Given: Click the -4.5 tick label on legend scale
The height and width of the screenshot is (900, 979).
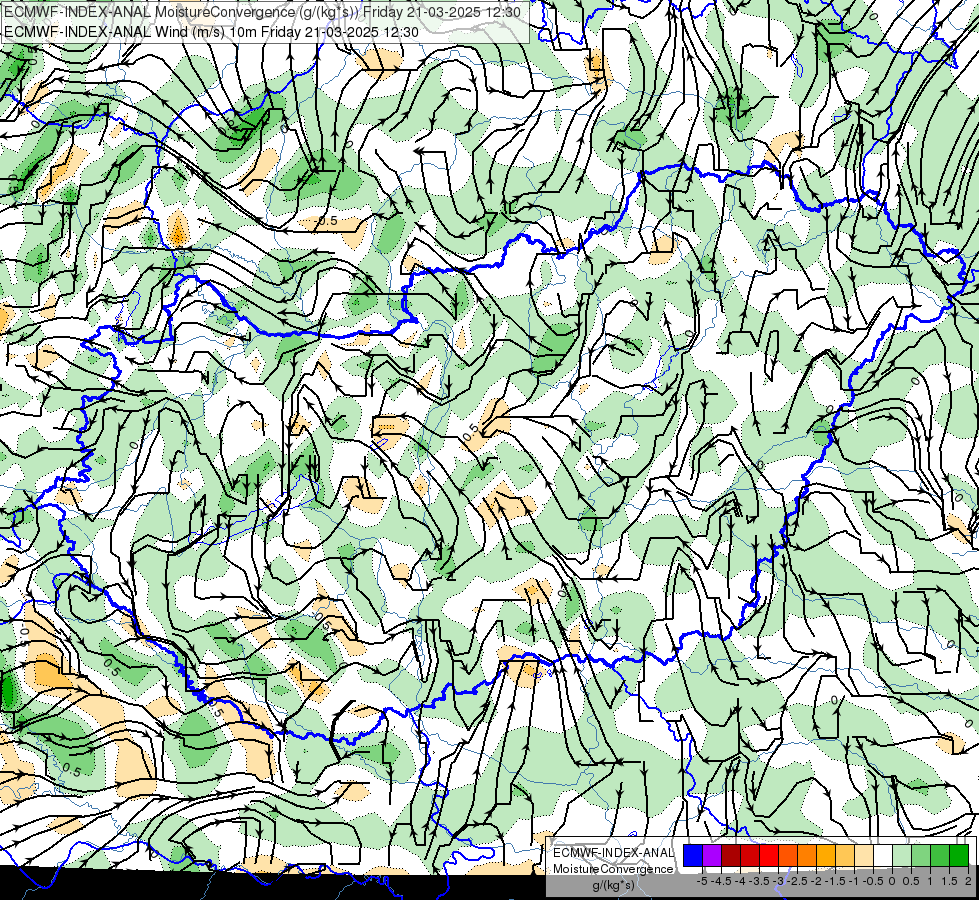Looking at the screenshot, I should point(721,881).
